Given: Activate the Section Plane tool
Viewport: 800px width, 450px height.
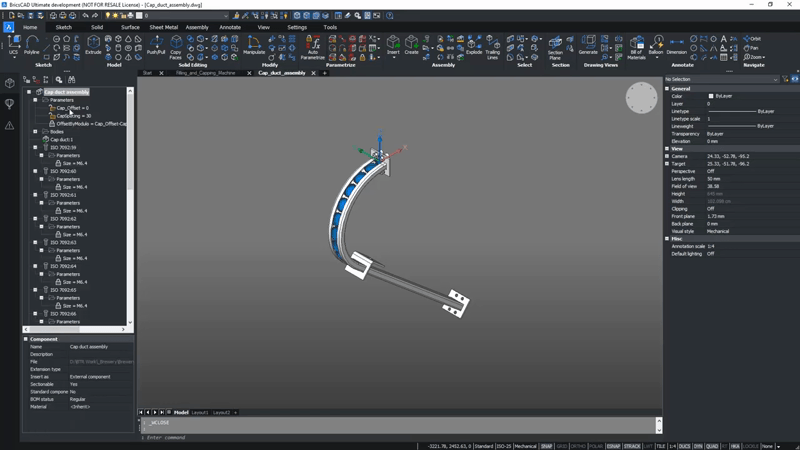Looking at the screenshot, I should [x=555, y=47].
